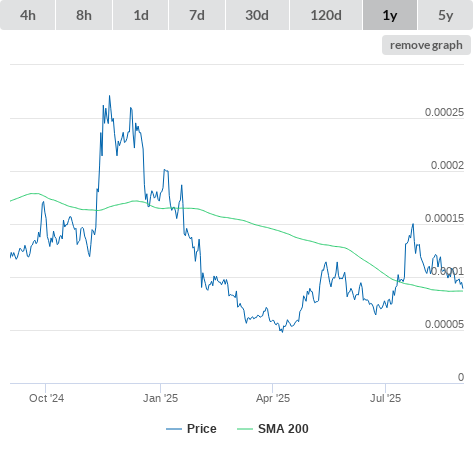Select the 4h time range tab
The height and width of the screenshot is (455, 474).
pyautogui.click(x=28, y=15)
